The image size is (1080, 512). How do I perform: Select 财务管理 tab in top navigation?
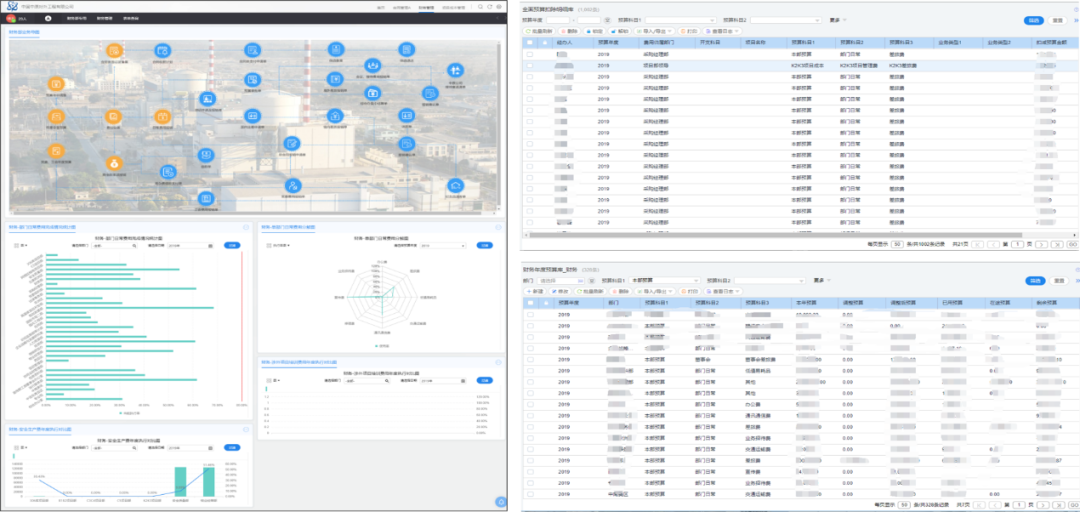[x=428, y=6]
